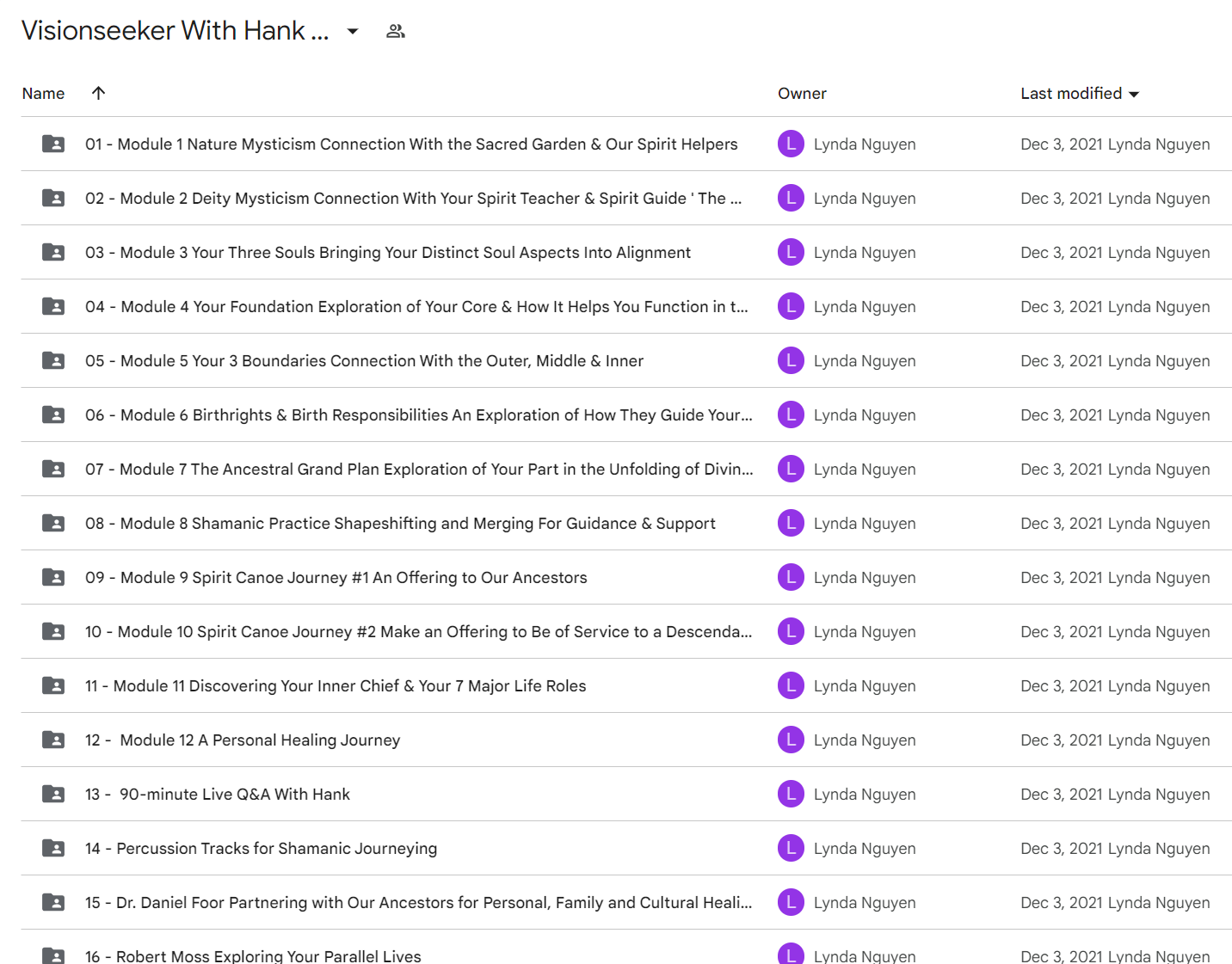1232x964 pixels.
Task: Select 08 - Module 8 Shamanic Practice name
Action: pos(400,523)
